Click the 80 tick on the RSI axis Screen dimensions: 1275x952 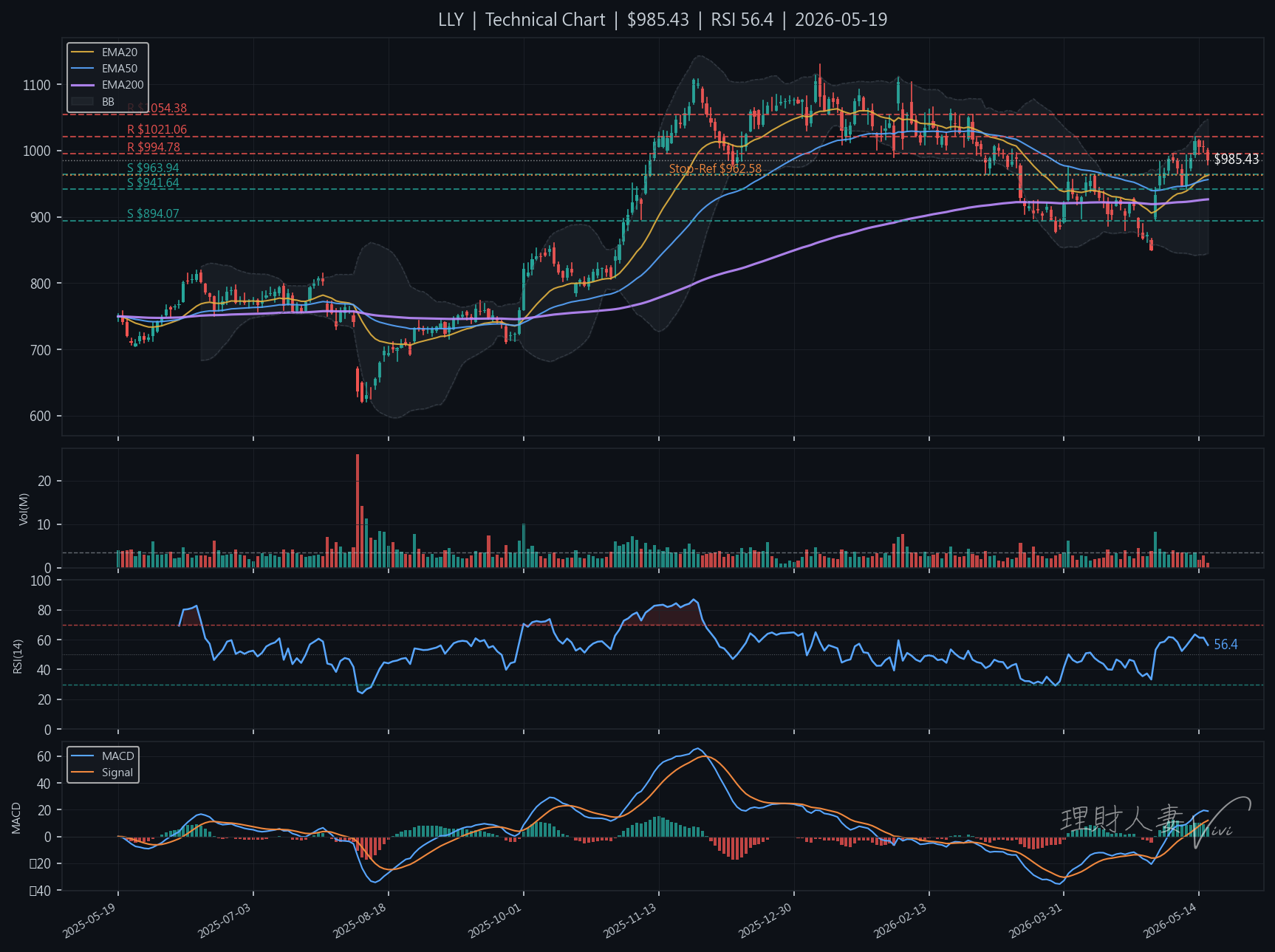(44, 611)
